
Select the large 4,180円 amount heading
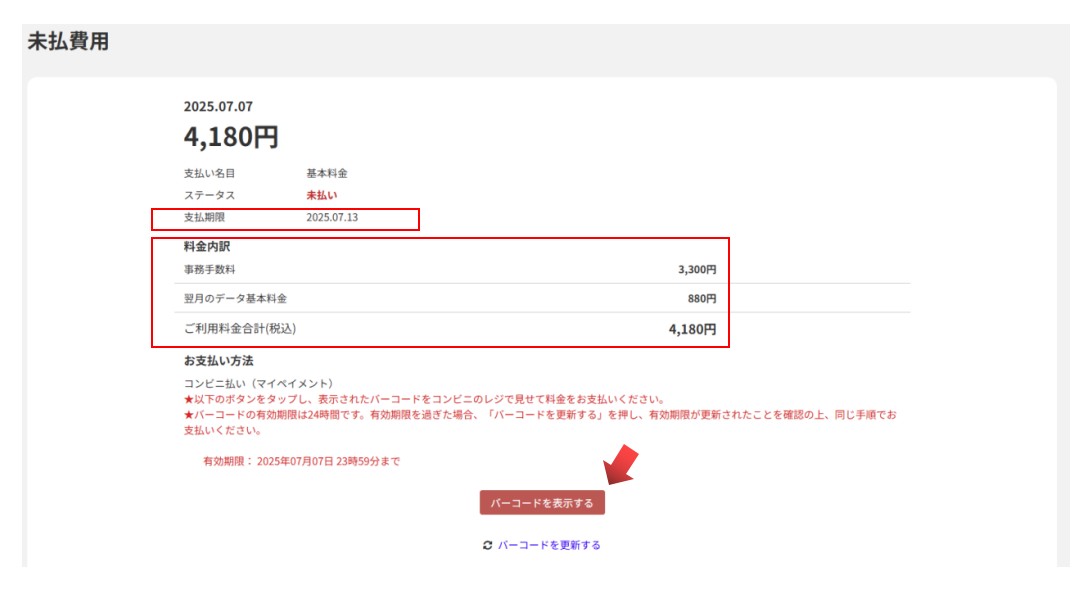click(x=231, y=137)
